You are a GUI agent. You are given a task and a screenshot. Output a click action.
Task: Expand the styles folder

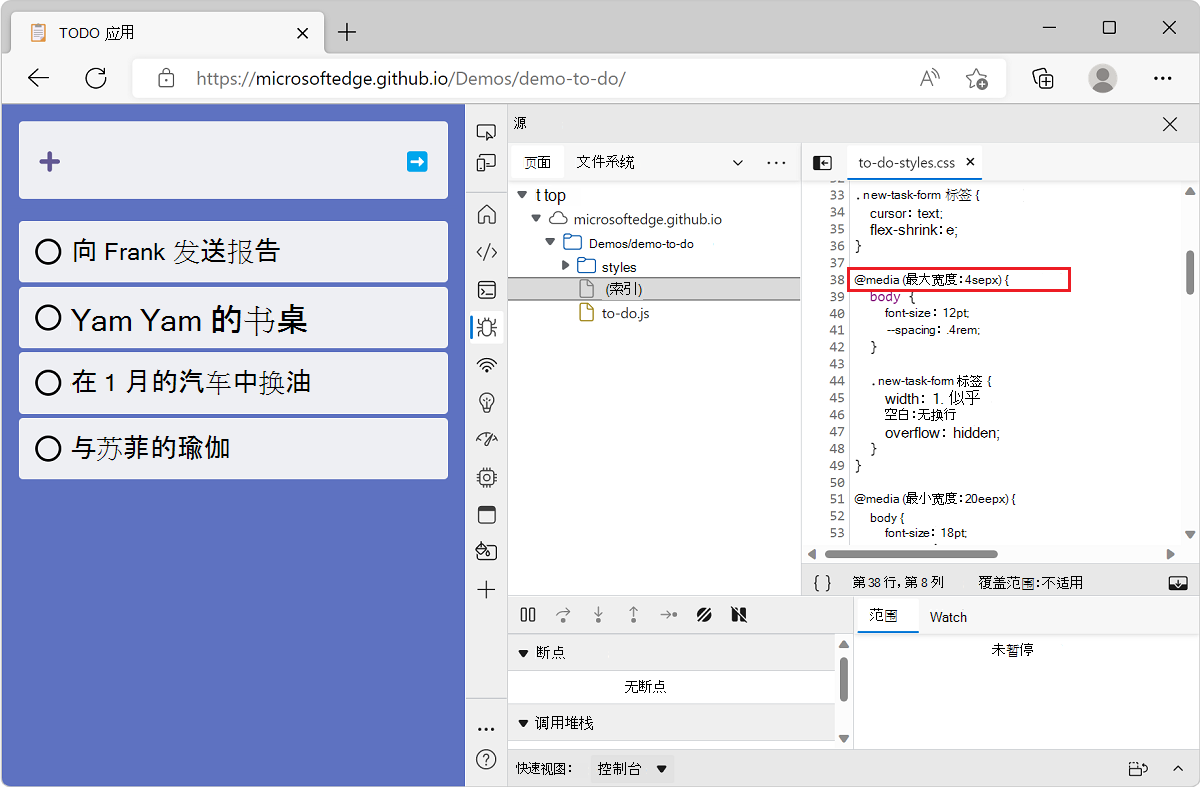(x=566, y=266)
